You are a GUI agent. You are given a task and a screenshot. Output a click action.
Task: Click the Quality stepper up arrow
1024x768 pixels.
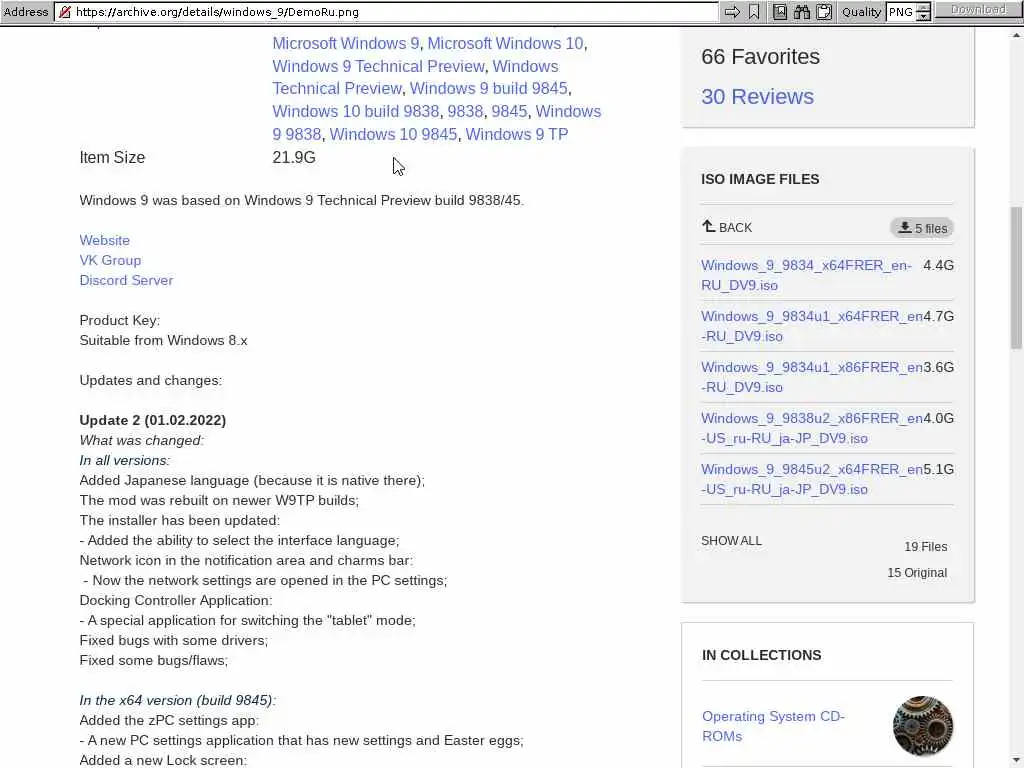tap(923, 8)
